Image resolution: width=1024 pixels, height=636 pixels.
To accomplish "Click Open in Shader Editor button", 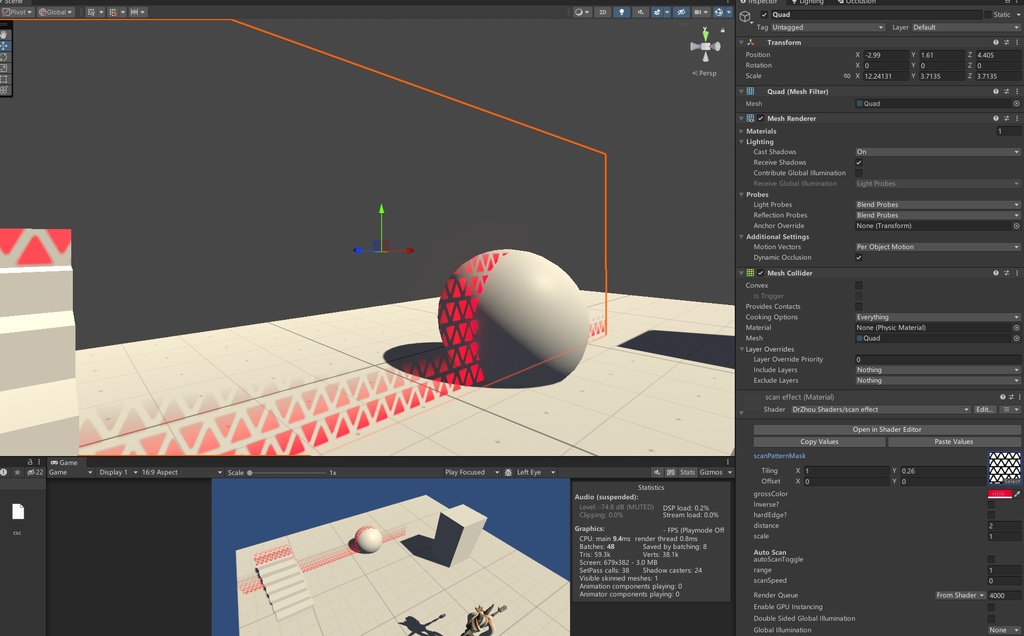I will (886, 430).
